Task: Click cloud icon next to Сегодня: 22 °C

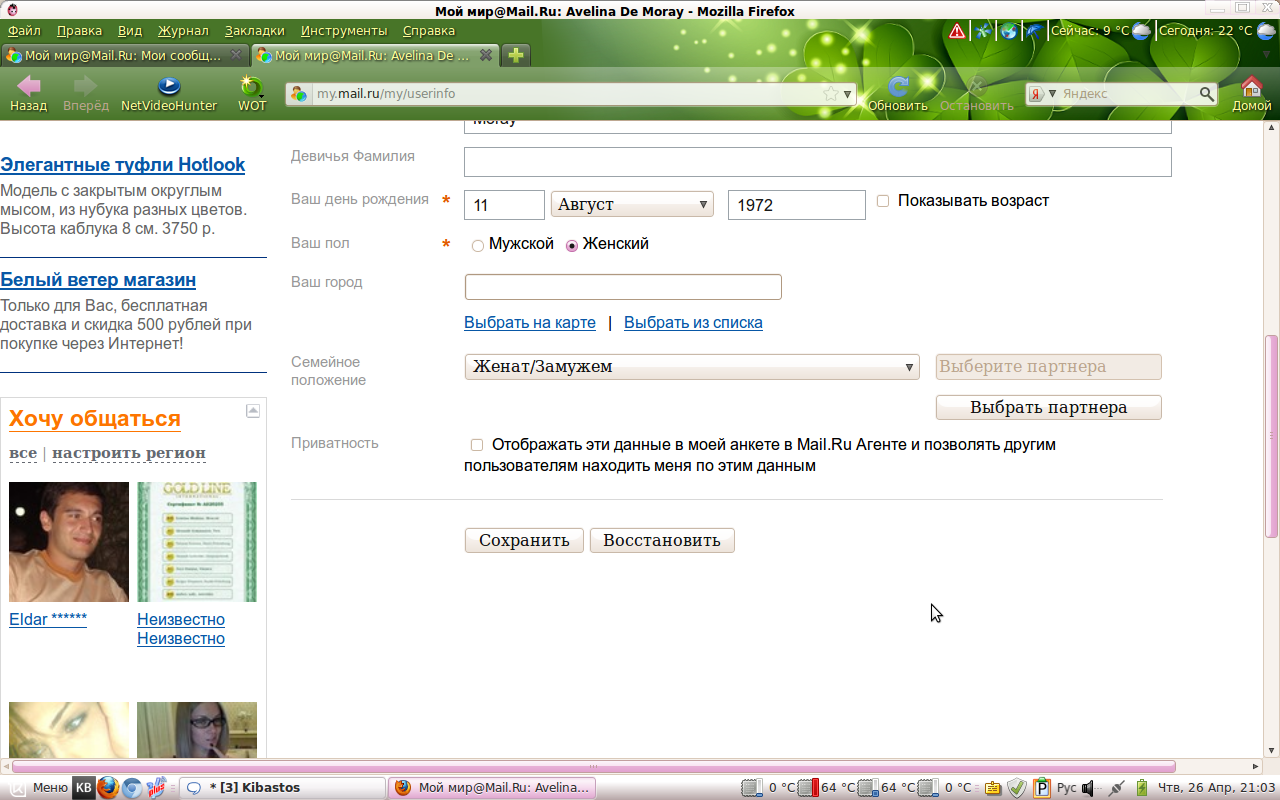Action: [x=1267, y=31]
